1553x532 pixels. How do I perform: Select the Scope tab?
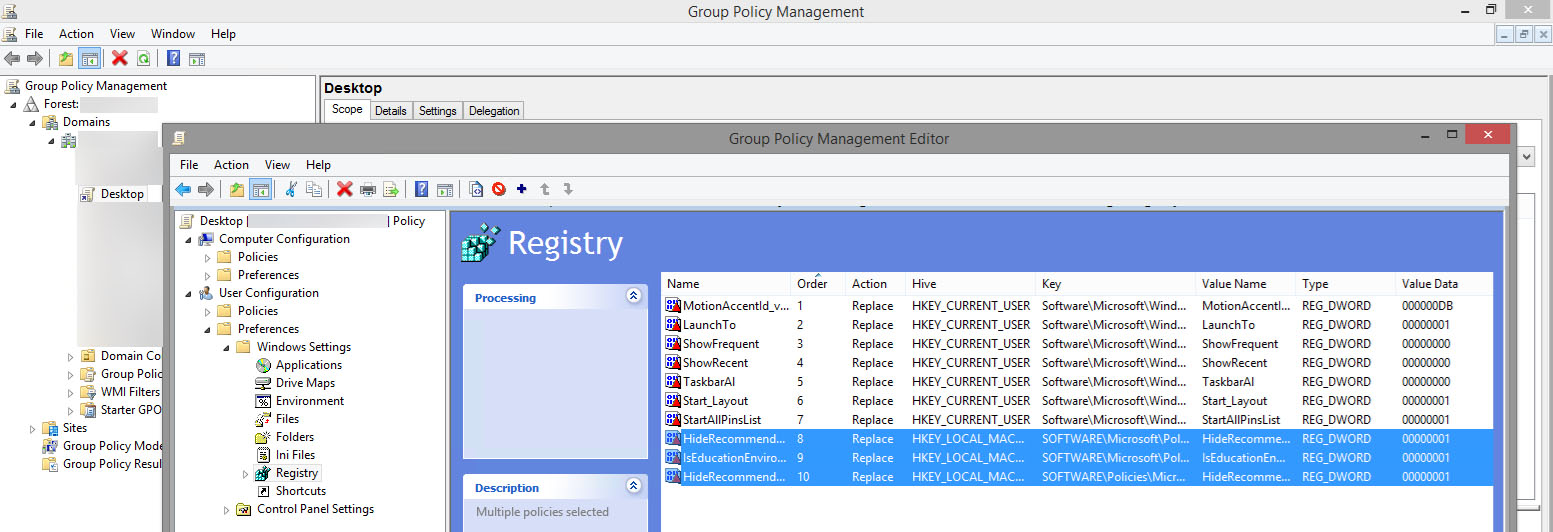[347, 110]
